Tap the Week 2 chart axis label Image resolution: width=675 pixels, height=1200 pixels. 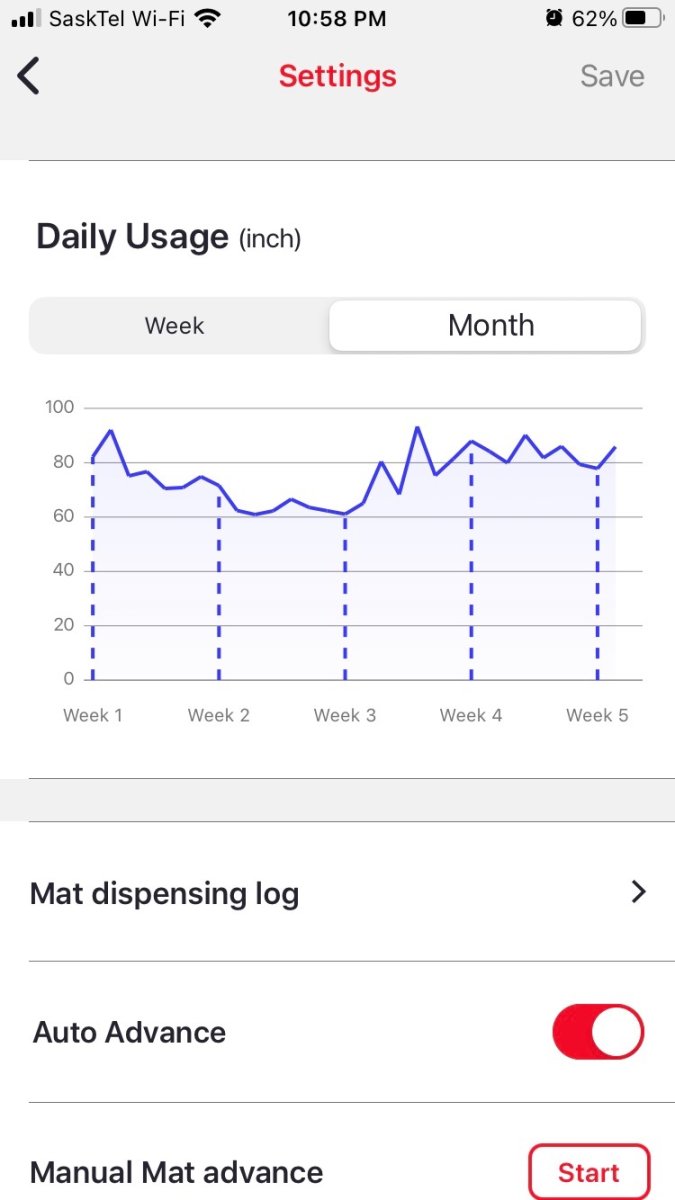[219, 715]
